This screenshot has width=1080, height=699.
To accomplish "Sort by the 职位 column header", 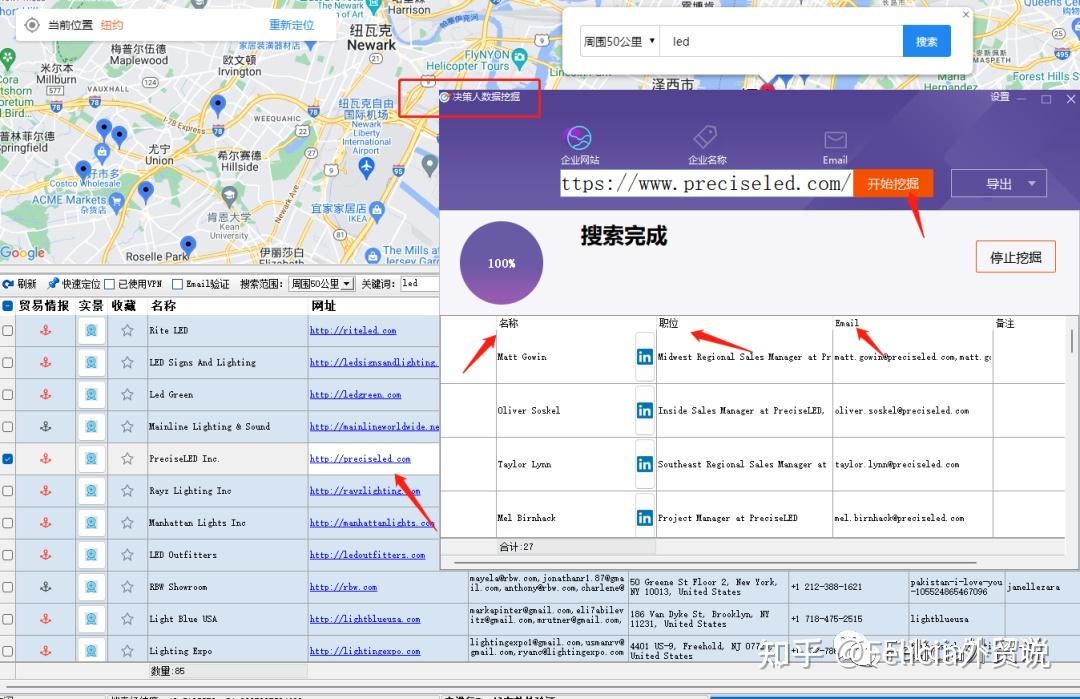I will click(668, 323).
